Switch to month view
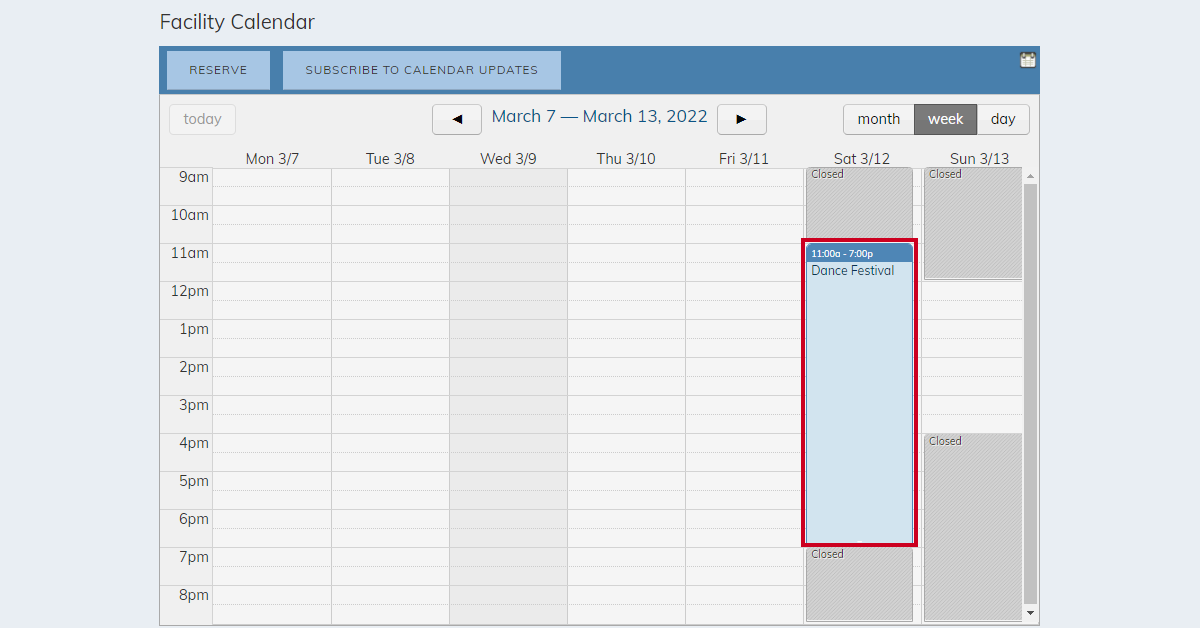The width and height of the screenshot is (1200, 628). point(879,119)
